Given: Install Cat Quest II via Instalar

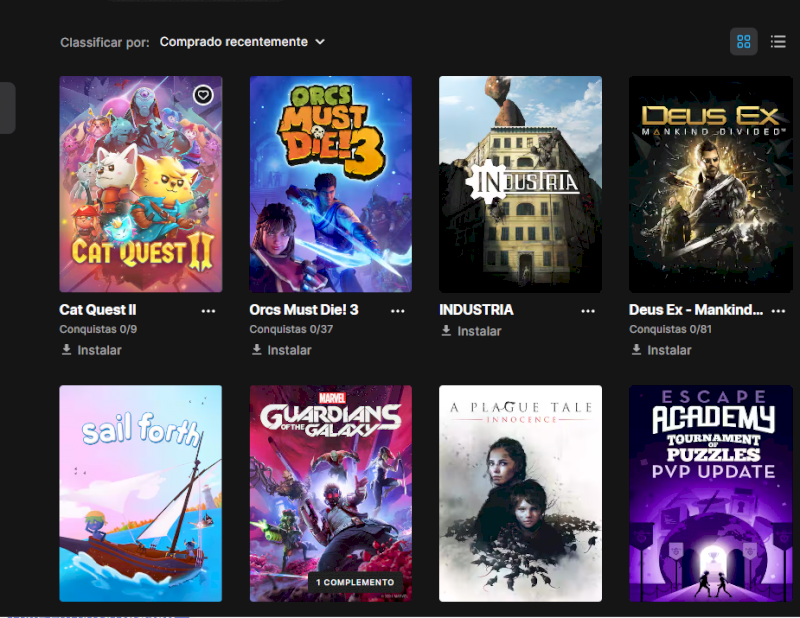Looking at the screenshot, I should (x=99, y=350).
